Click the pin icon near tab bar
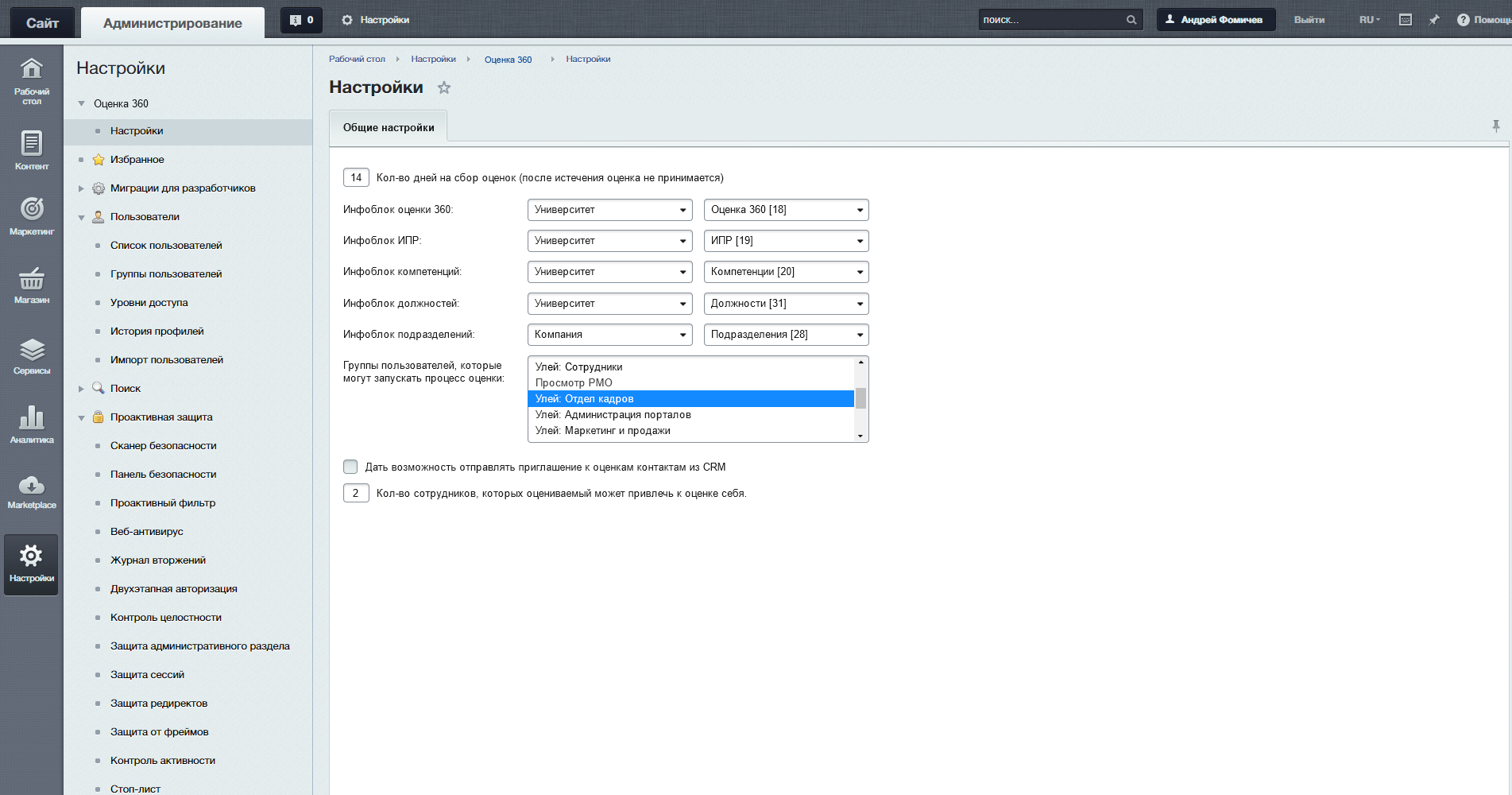This screenshot has width=1512, height=795. pos(1496,126)
